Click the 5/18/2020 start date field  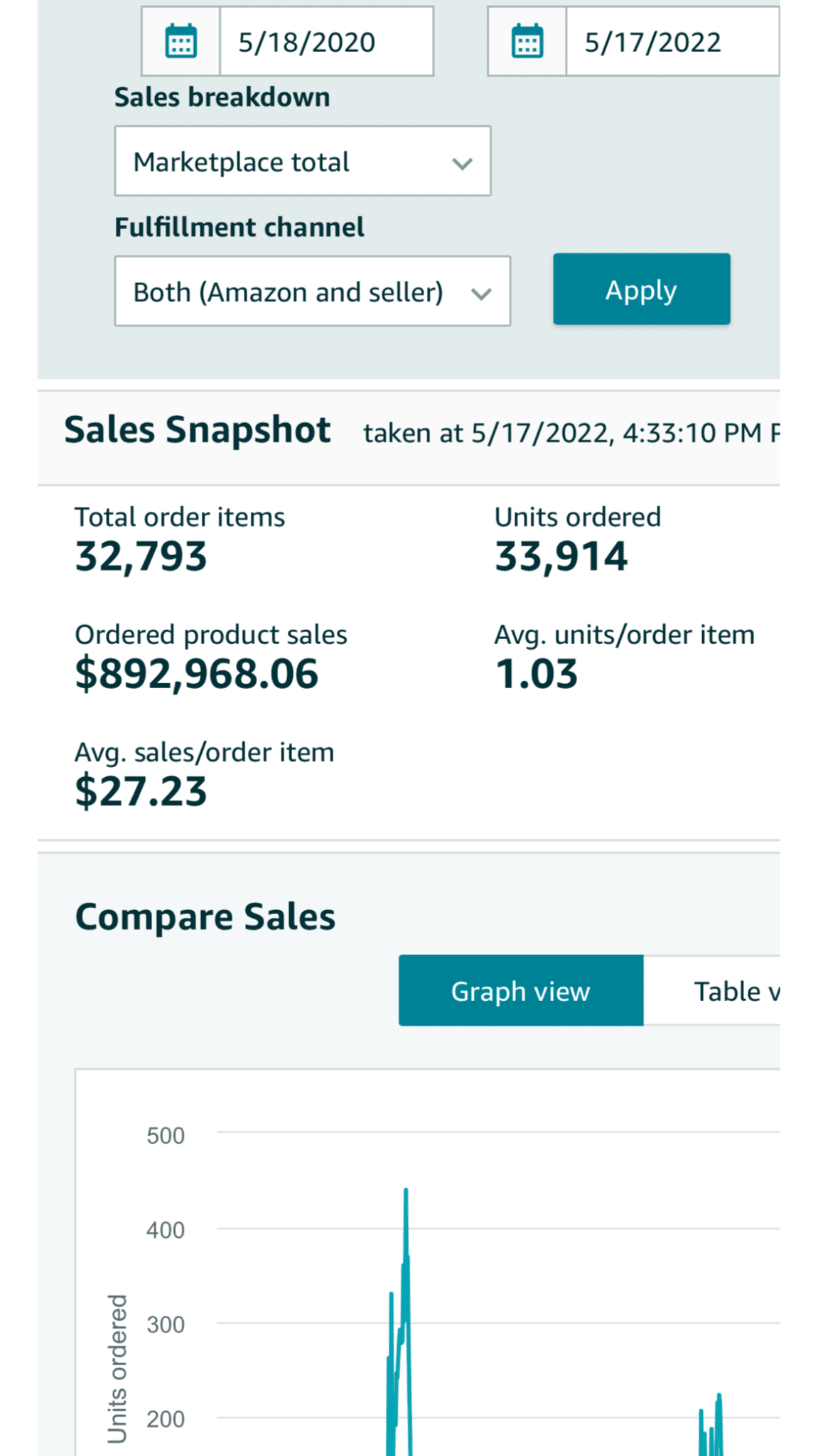(326, 42)
